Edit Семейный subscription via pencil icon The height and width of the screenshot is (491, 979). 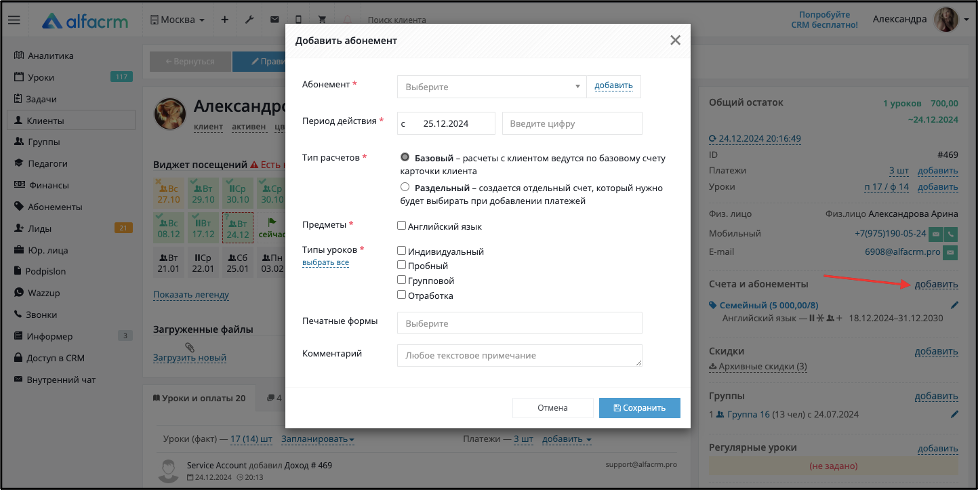954,305
